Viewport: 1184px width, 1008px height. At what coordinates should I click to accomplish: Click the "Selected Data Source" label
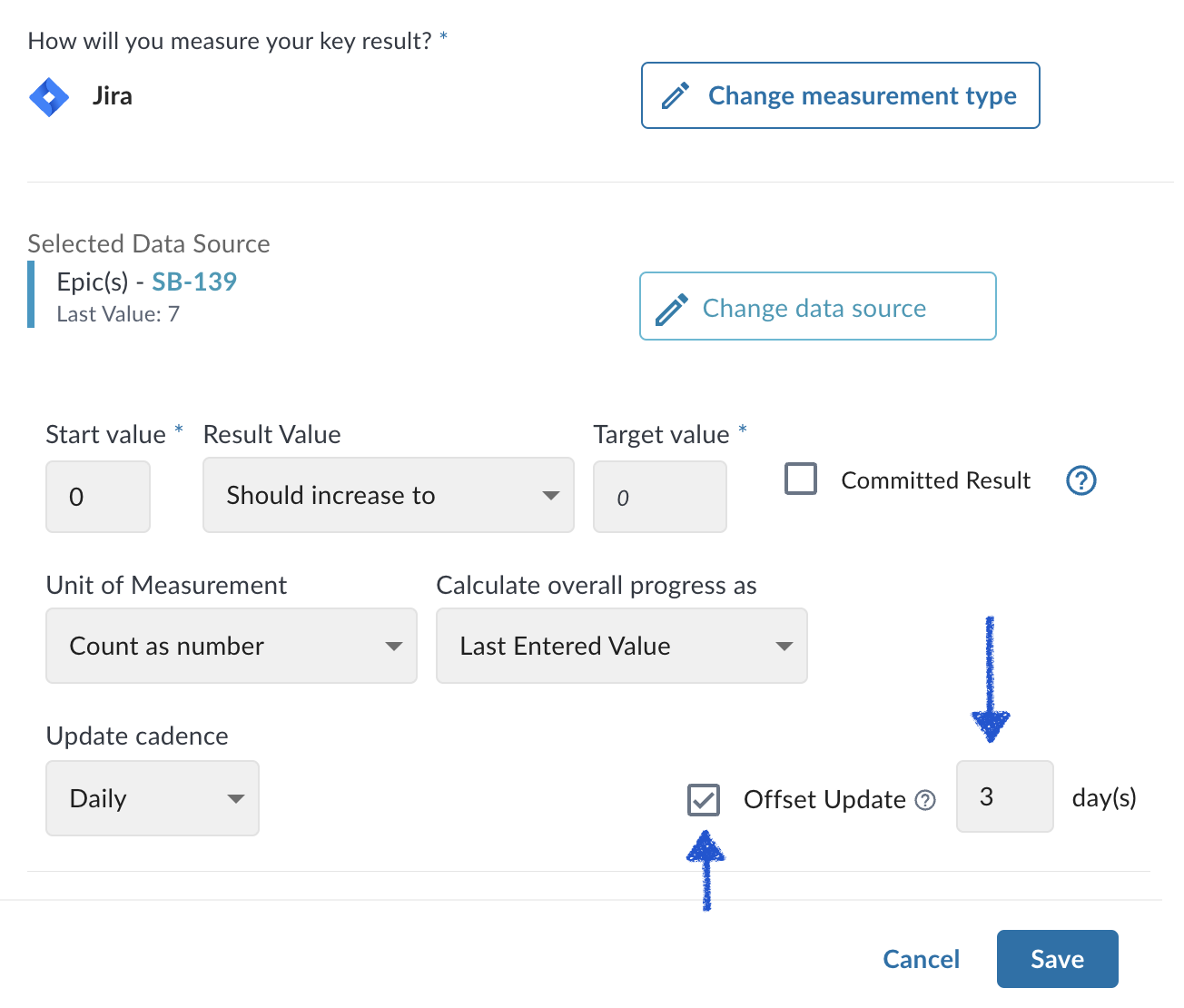(149, 243)
